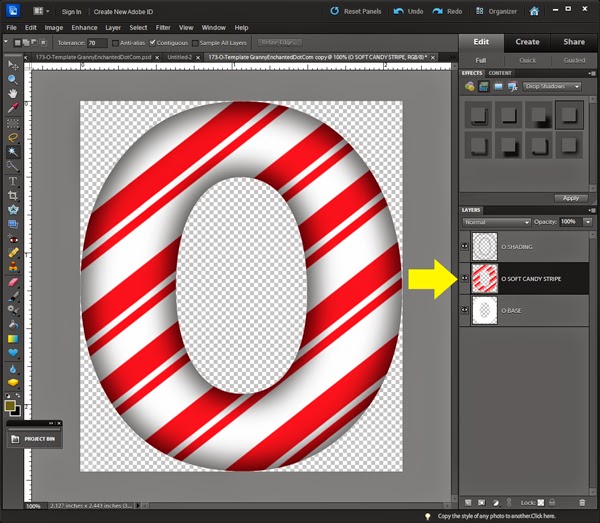Hide the O BASE layer
Viewport: 600px width, 523px height.
pyautogui.click(x=465, y=310)
